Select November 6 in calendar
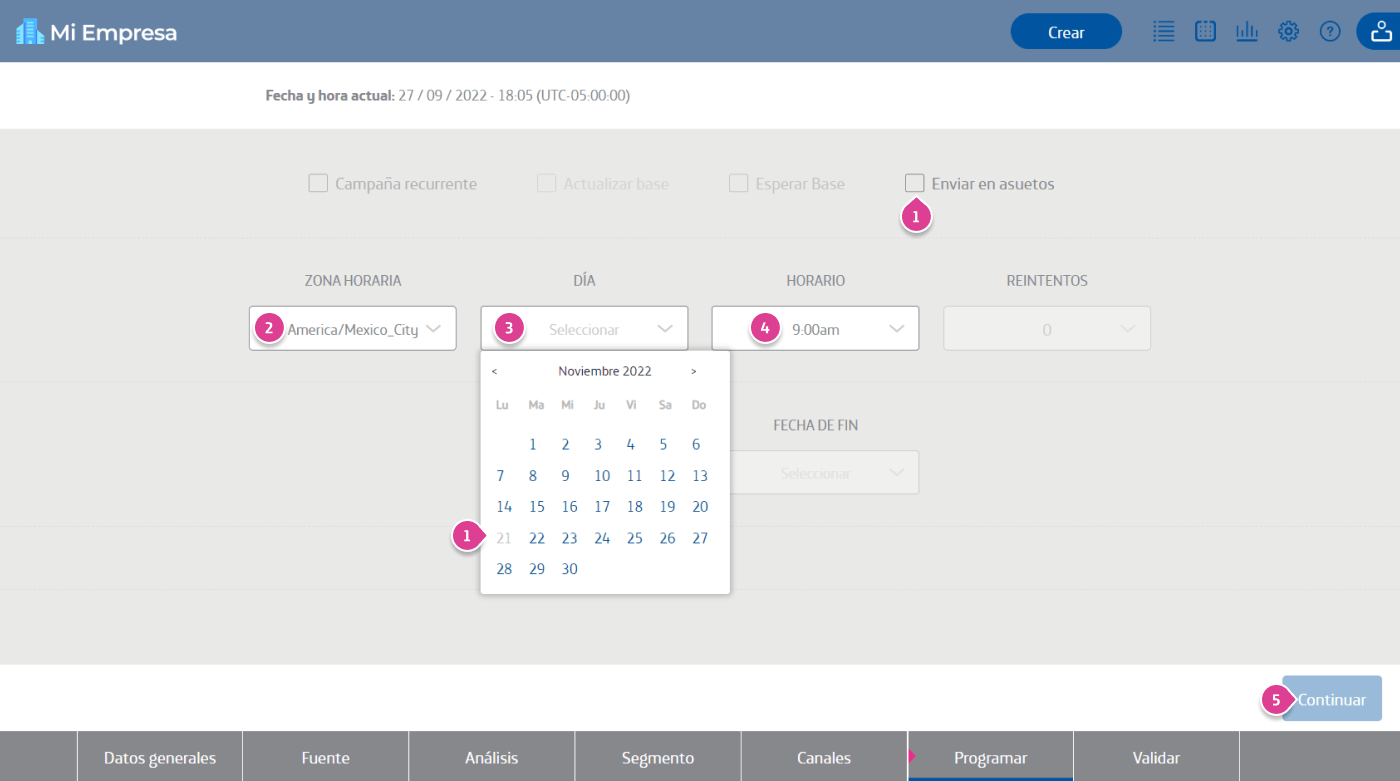 click(696, 444)
